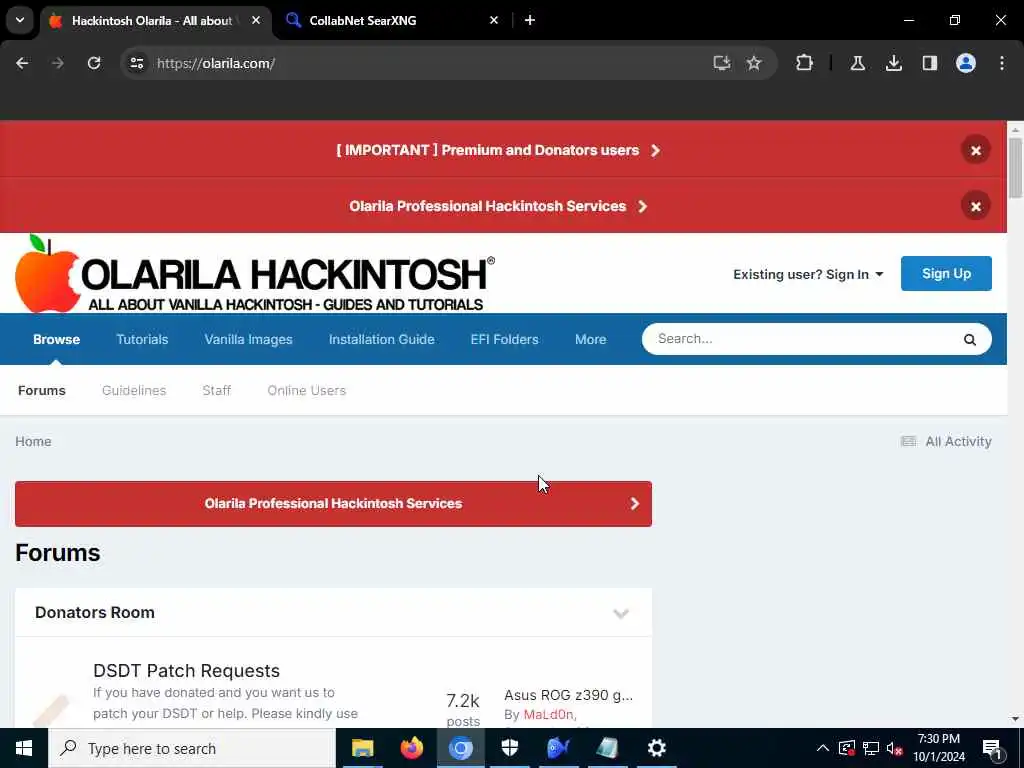The width and height of the screenshot is (1024, 768).
Task: Open Windows Security shield in taskbar
Action: [x=509, y=748]
